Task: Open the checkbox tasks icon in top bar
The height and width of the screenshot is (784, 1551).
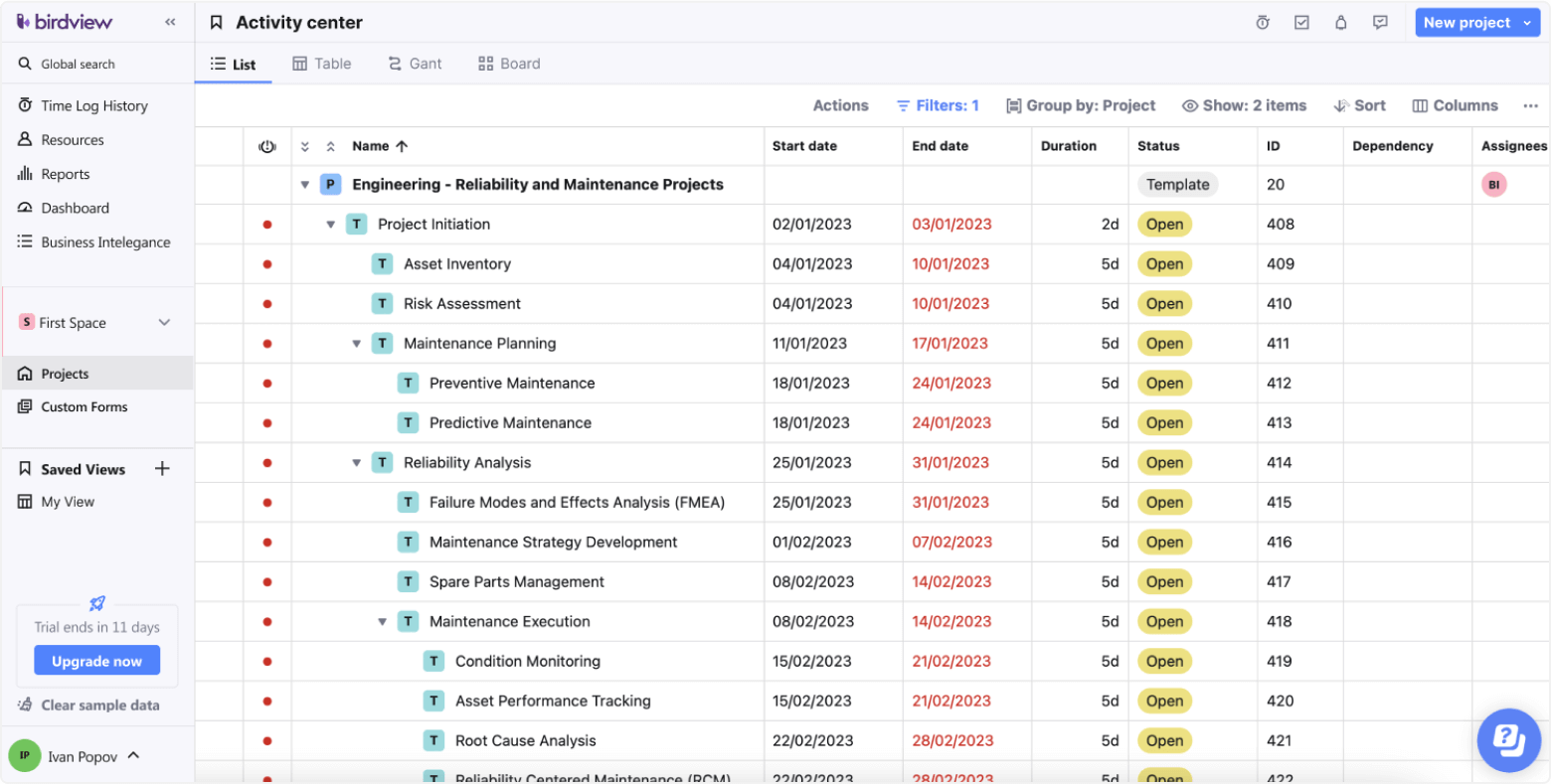Action: pyautogui.click(x=1301, y=22)
